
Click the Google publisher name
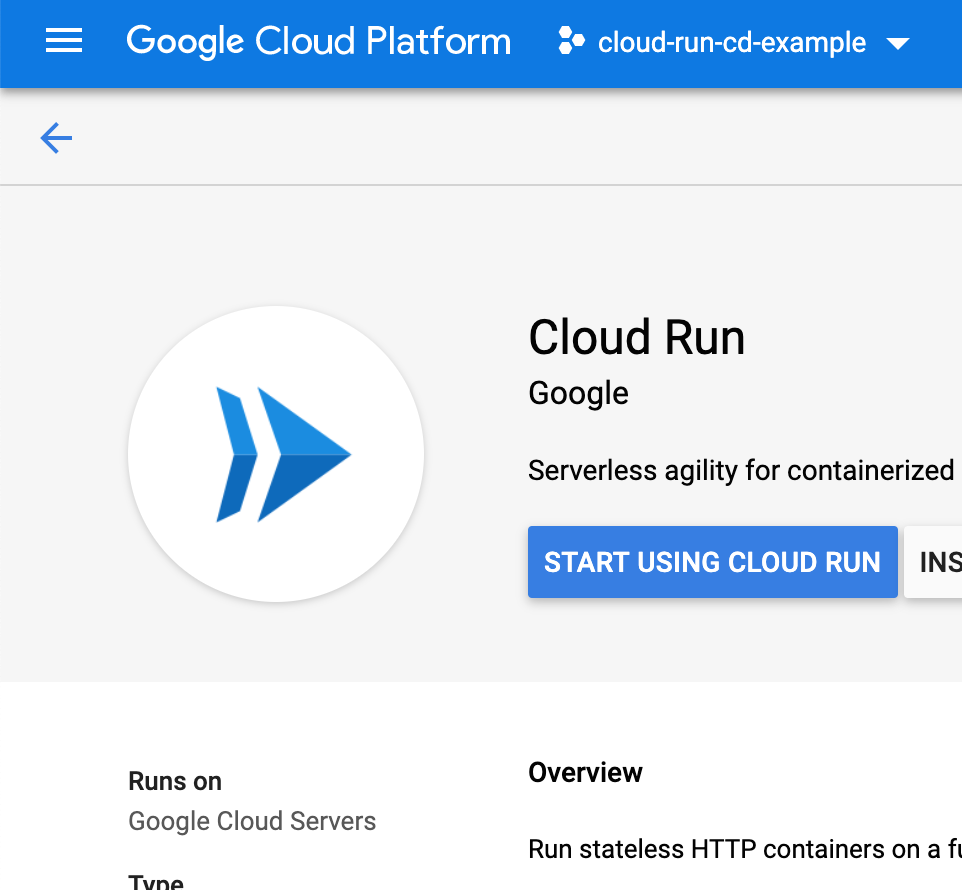click(x=579, y=394)
